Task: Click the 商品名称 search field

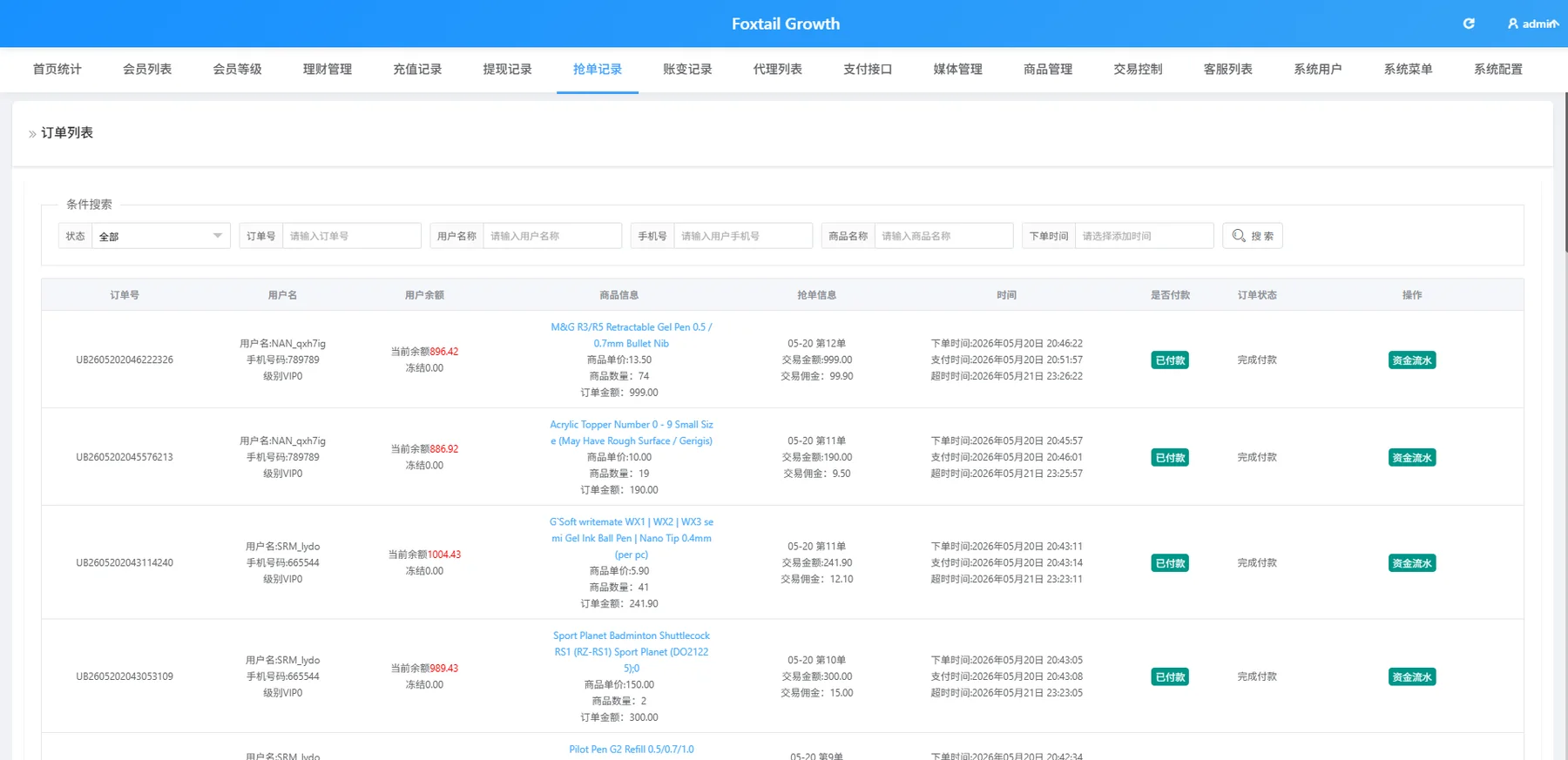Action: 944,236
